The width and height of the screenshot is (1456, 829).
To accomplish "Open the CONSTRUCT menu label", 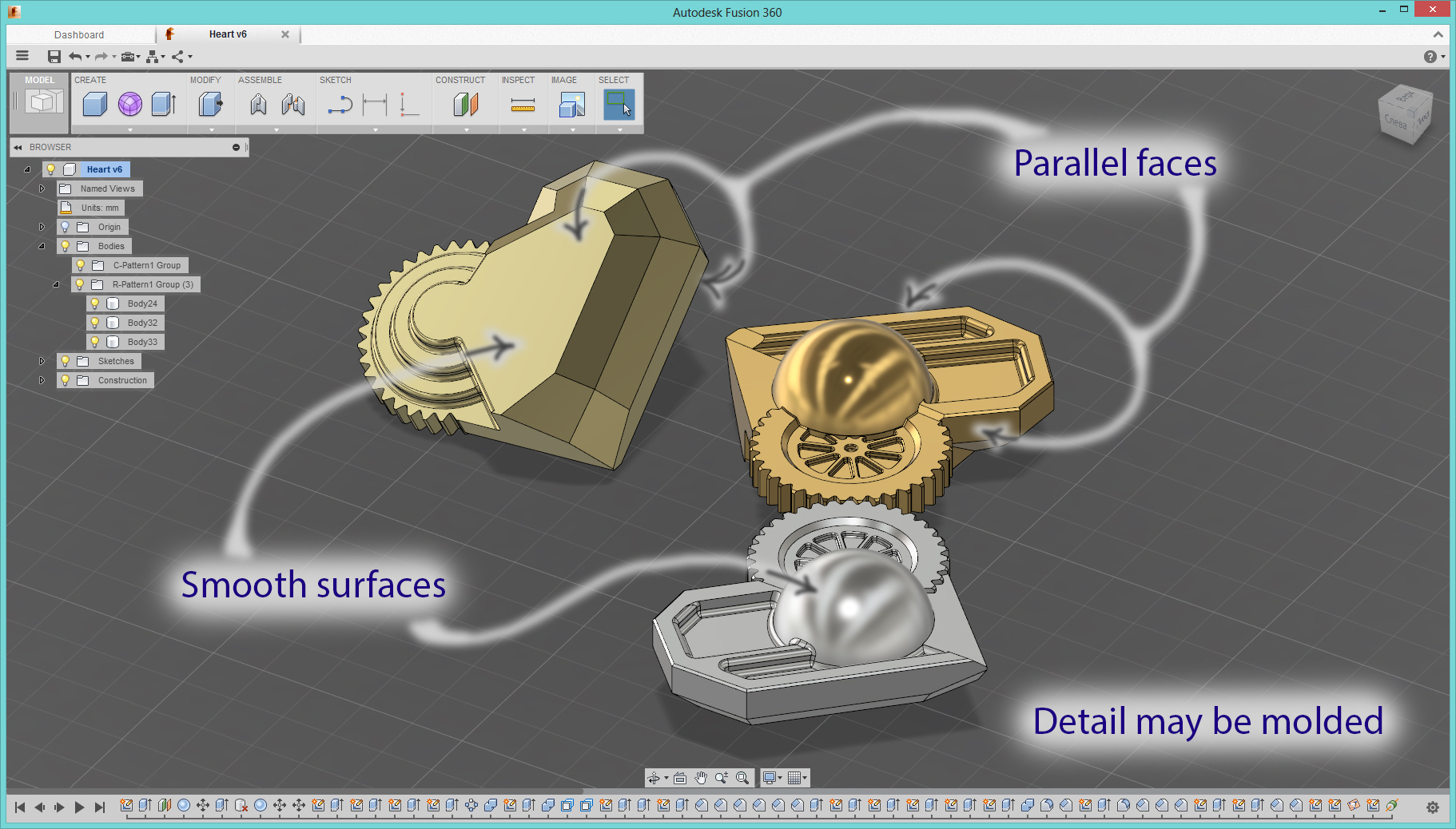I will pyautogui.click(x=460, y=80).
